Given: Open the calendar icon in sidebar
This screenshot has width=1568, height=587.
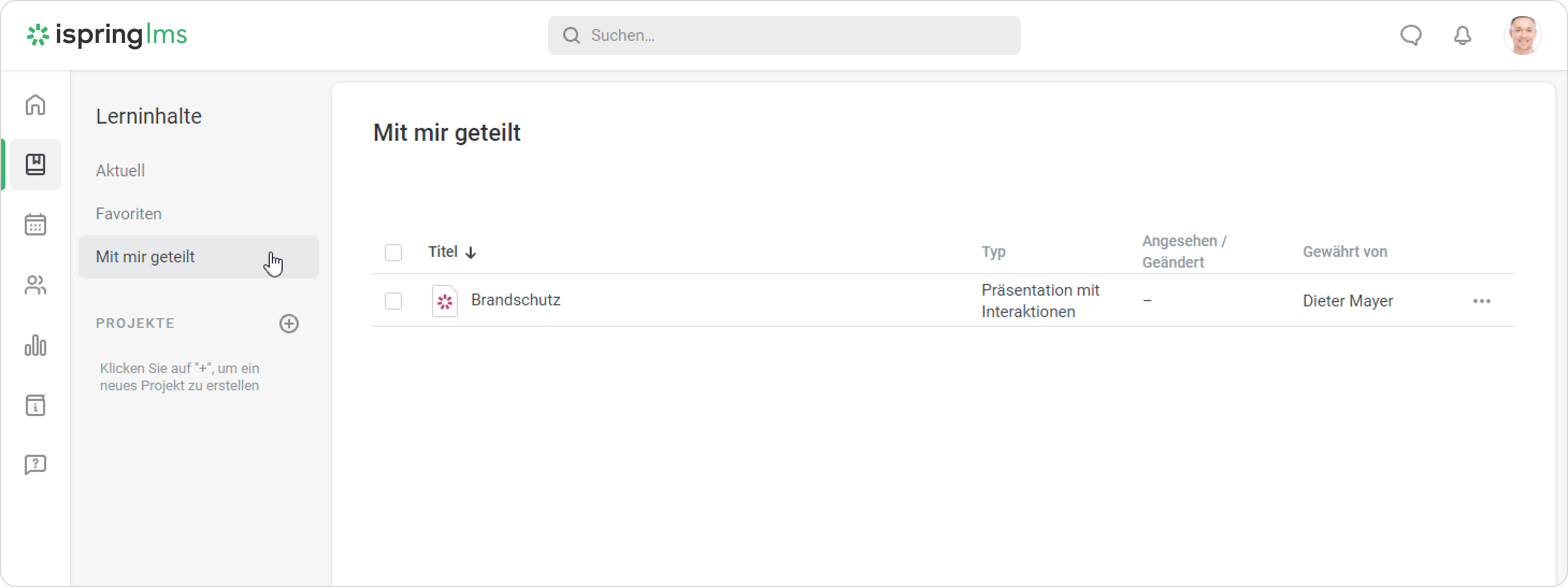Looking at the screenshot, I should coord(35,225).
